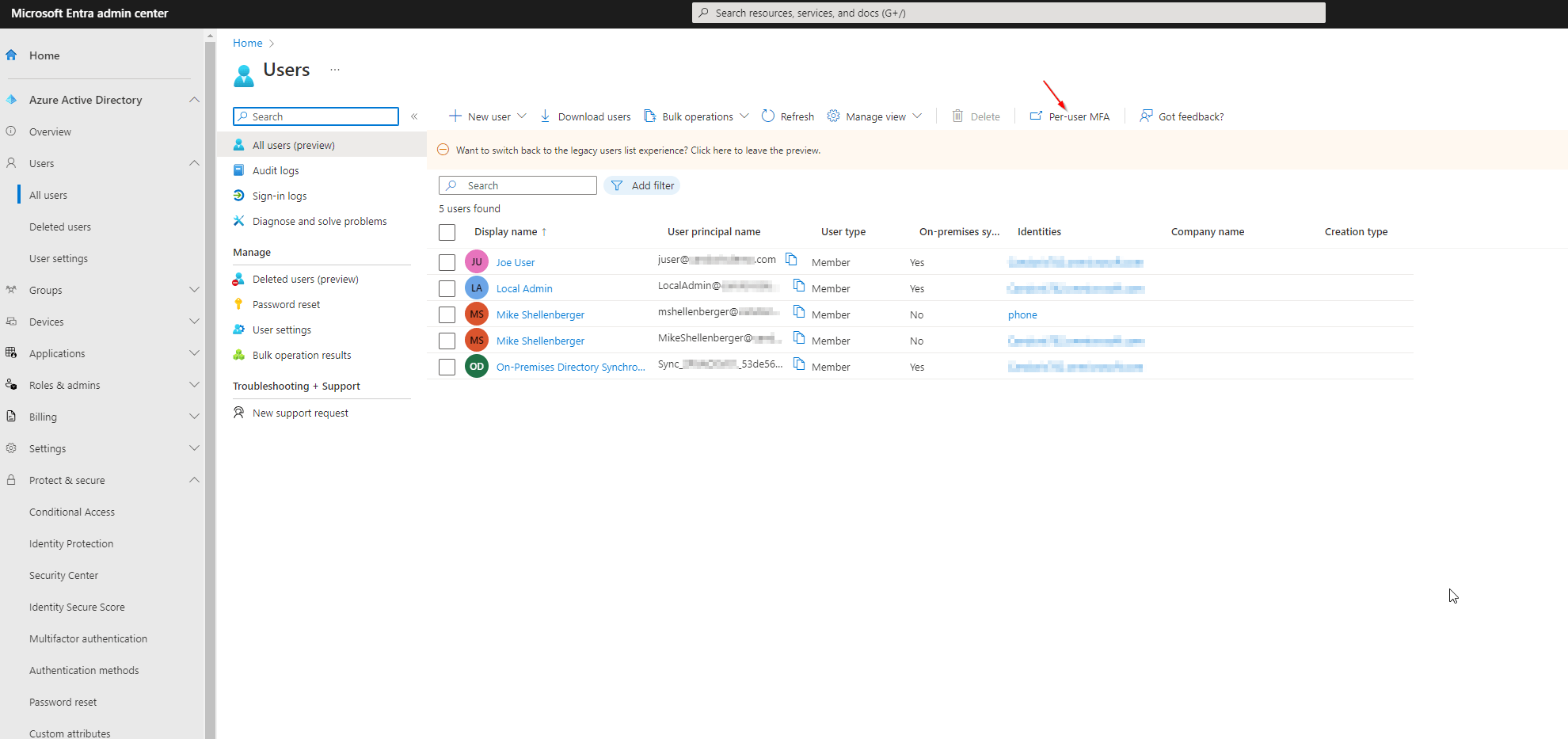This screenshot has height=739, width=1568.
Task: Open Sign-in logs
Action: 279,195
